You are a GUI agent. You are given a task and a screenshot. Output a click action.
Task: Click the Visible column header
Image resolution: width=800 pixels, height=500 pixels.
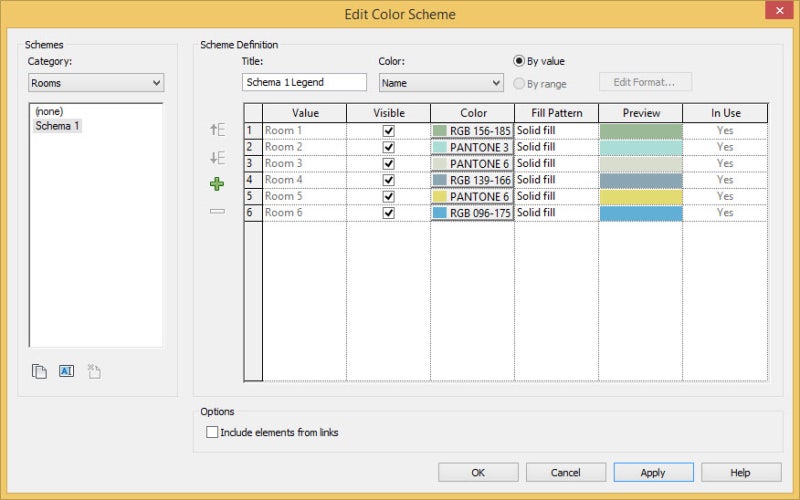388,113
